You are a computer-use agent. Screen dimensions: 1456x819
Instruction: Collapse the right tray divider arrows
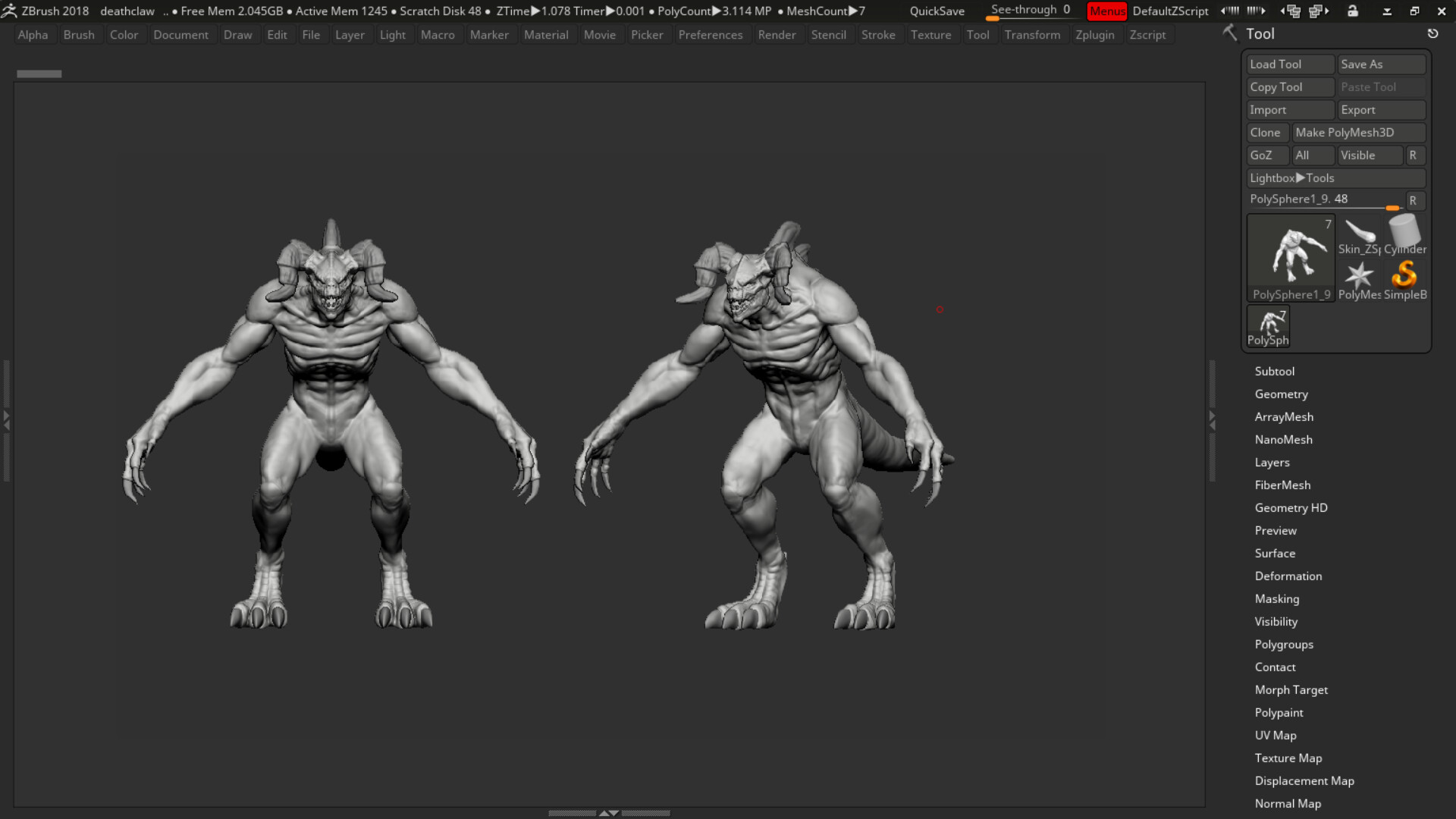click(1212, 421)
